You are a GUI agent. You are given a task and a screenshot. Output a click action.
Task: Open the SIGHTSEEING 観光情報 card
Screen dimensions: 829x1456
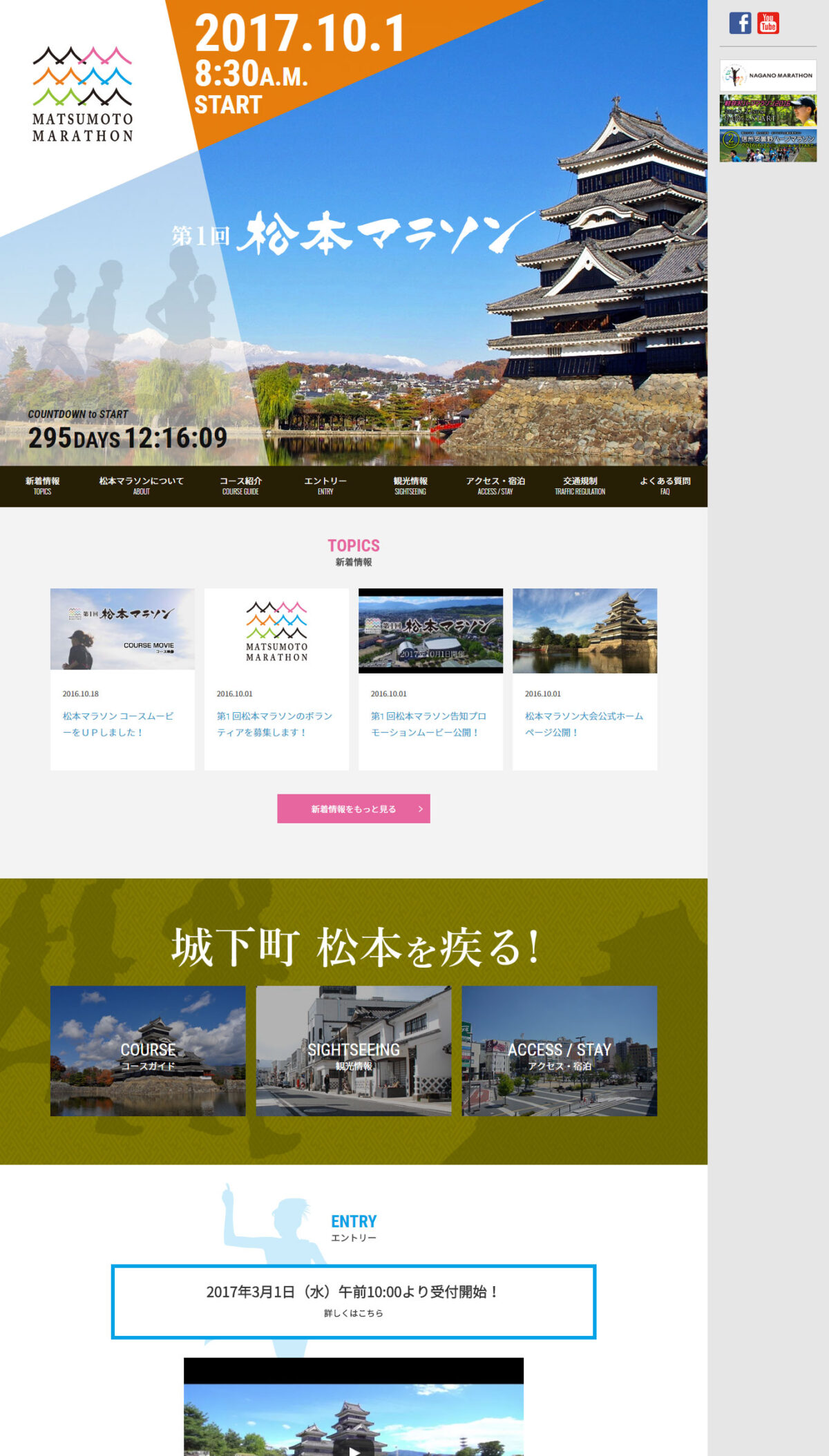[354, 1051]
